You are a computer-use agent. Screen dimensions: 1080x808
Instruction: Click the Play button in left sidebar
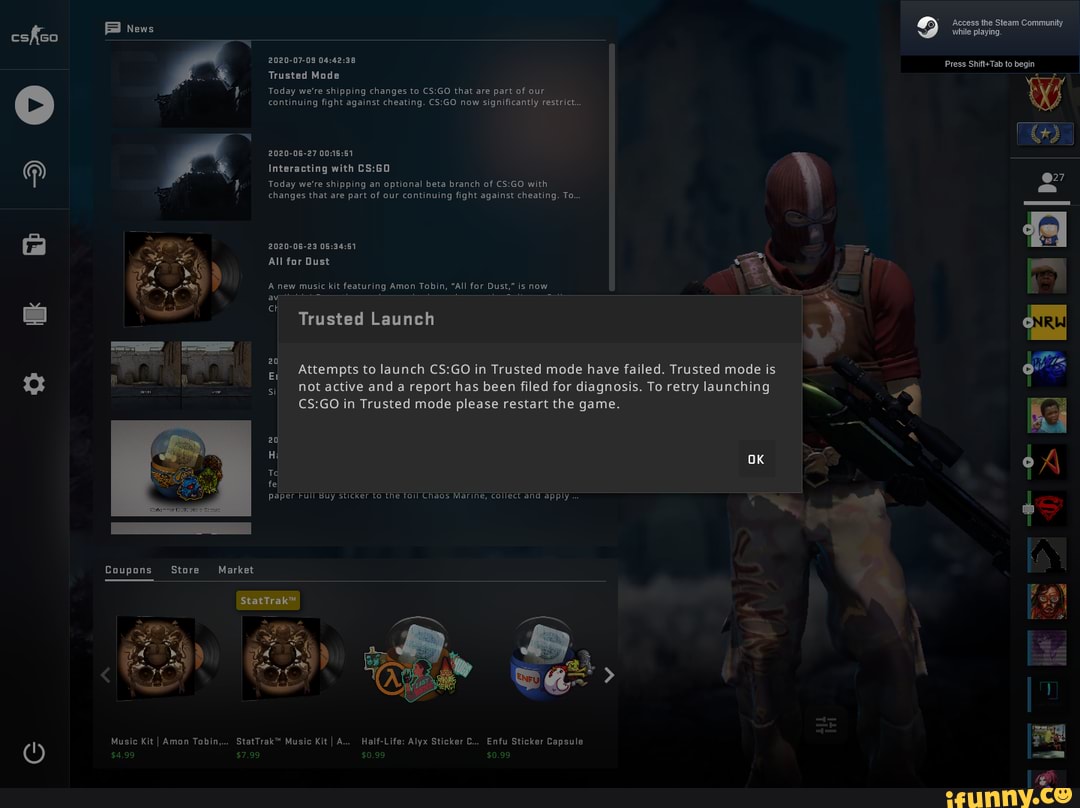(34, 105)
